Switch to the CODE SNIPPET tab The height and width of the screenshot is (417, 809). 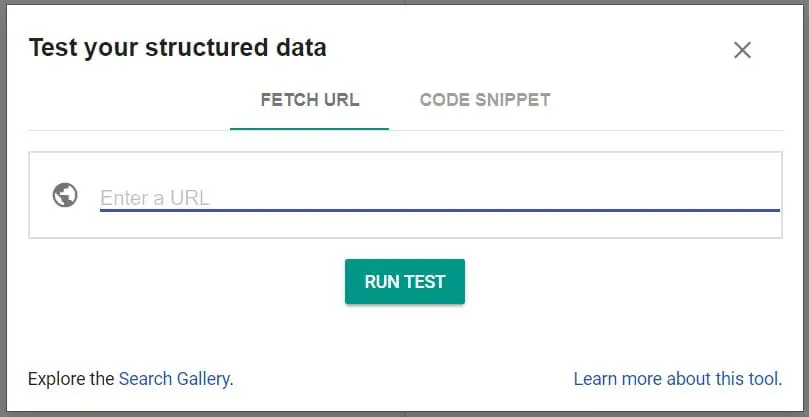point(485,100)
